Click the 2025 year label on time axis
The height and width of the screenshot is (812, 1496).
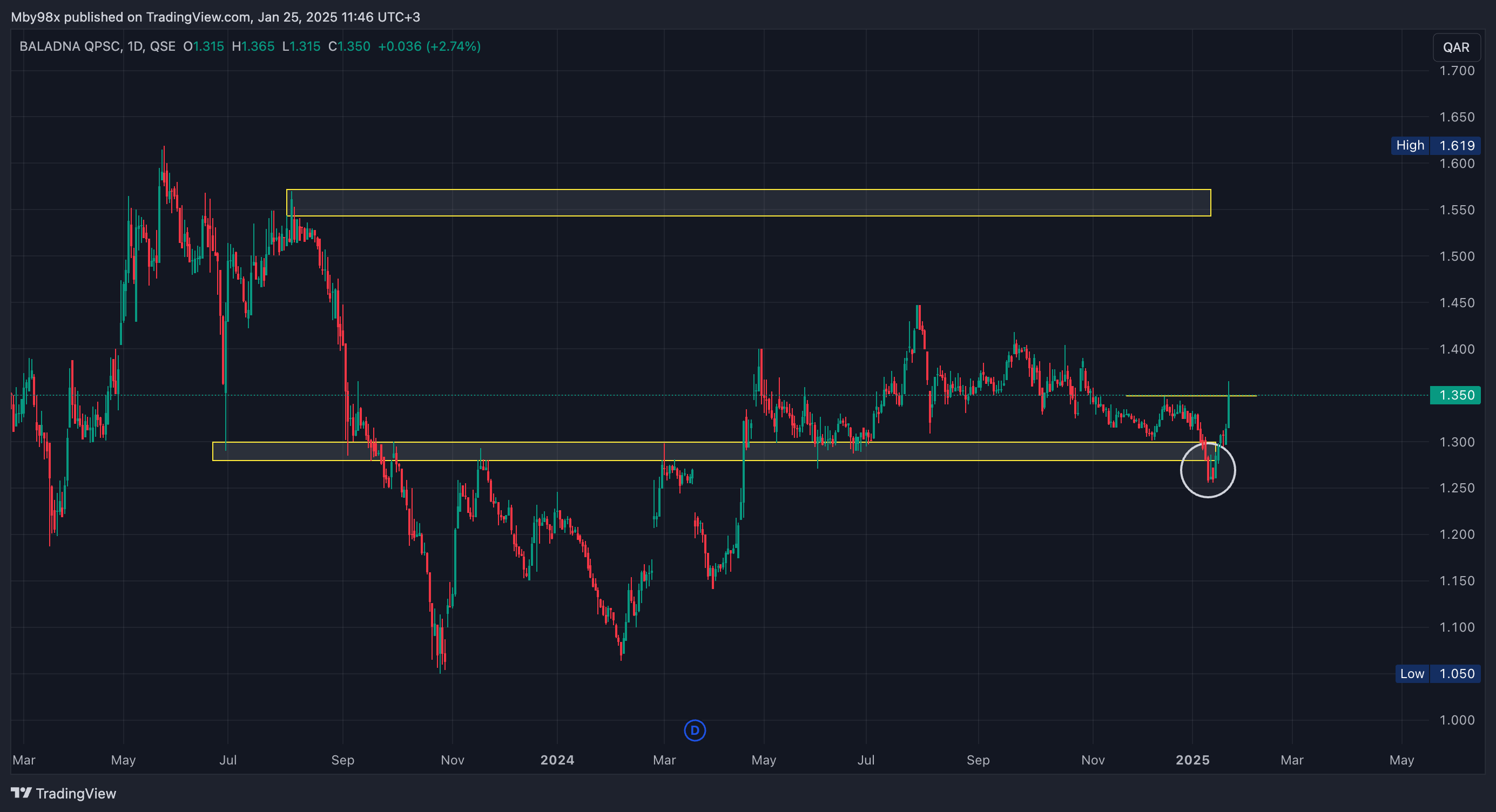[1192, 760]
